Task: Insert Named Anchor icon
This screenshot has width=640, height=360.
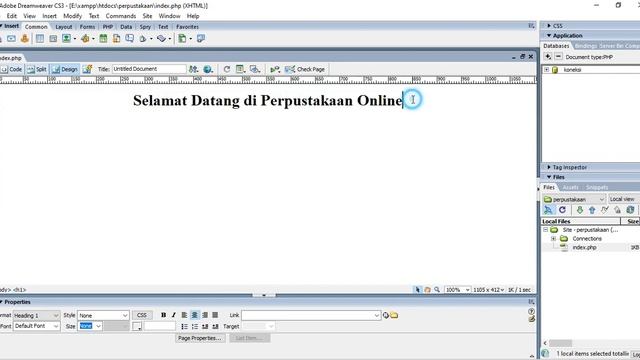Action: (24, 39)
